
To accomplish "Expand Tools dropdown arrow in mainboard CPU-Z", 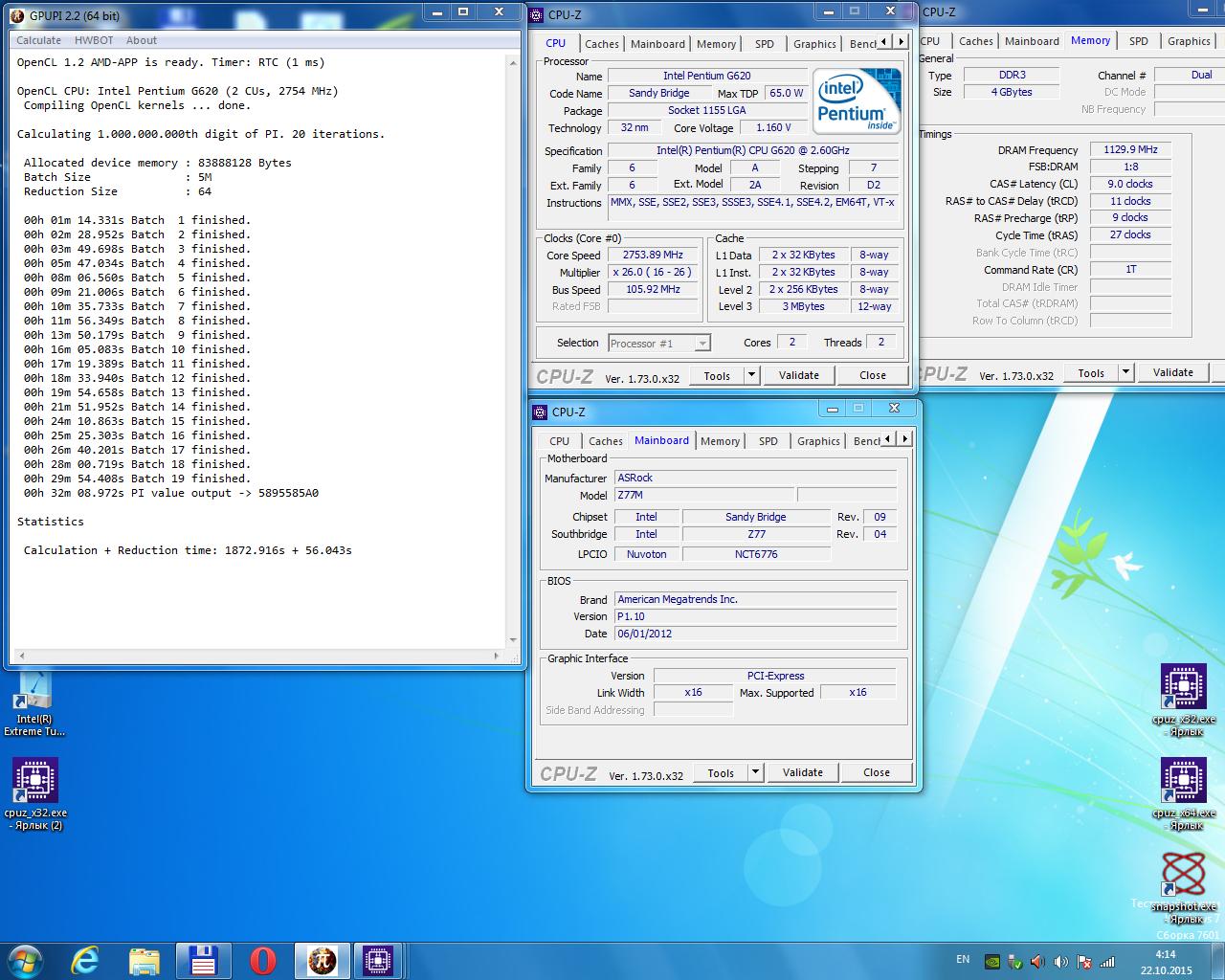I will tap(756, 772).
